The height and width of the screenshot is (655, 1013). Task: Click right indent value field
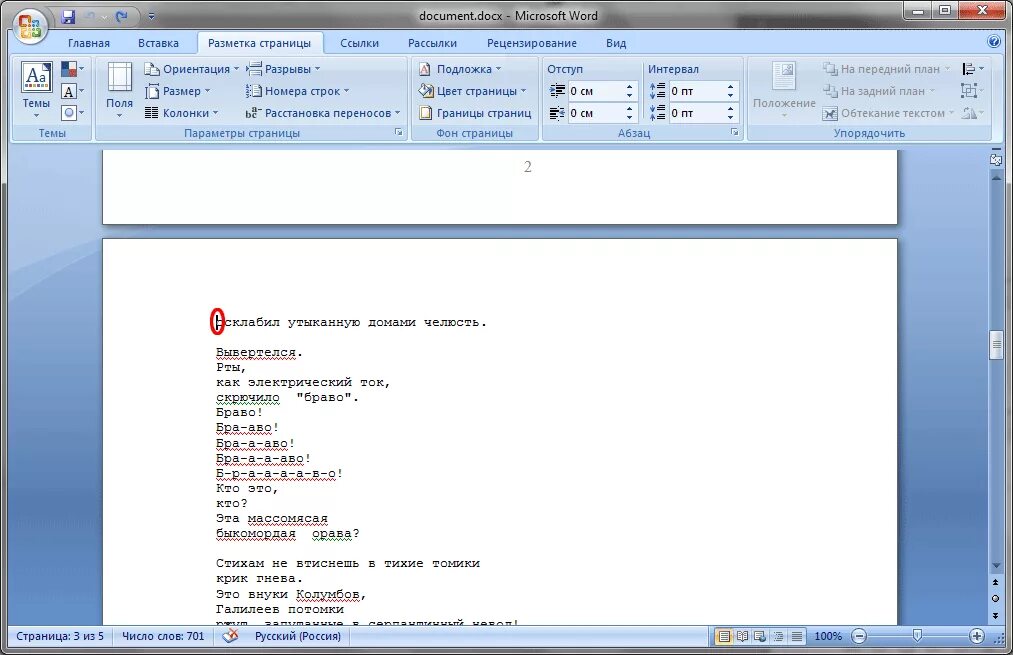594,113
